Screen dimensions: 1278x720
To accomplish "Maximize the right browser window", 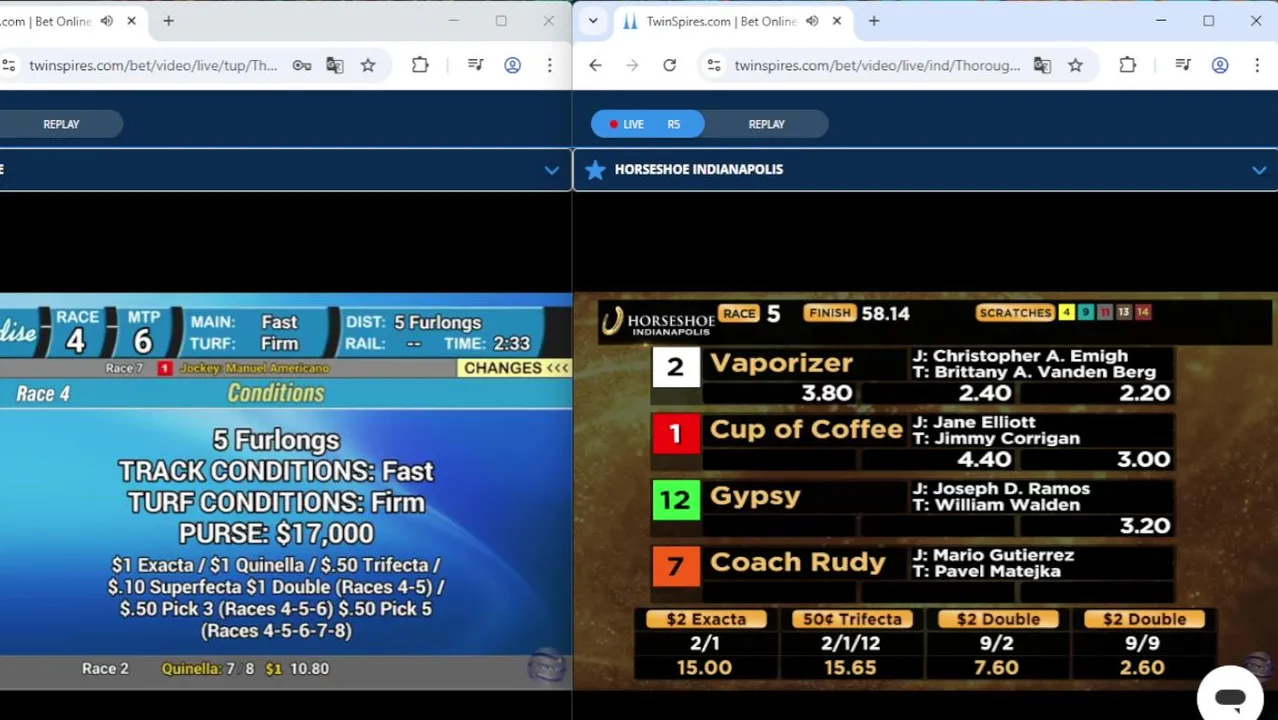I will pyautogui.click(x=1208, y=21).
